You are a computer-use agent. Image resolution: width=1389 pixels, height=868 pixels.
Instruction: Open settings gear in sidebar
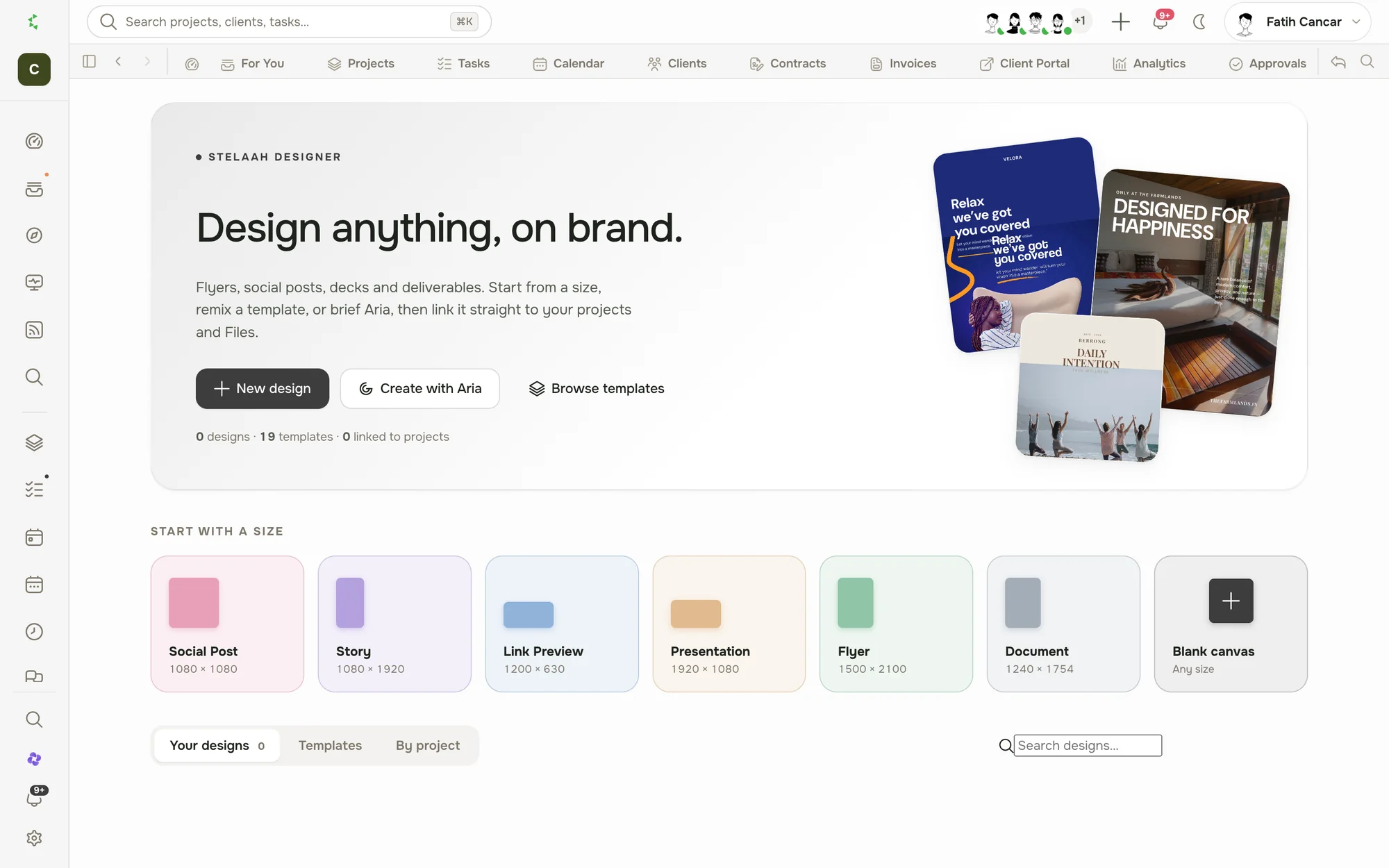(34, 838)
